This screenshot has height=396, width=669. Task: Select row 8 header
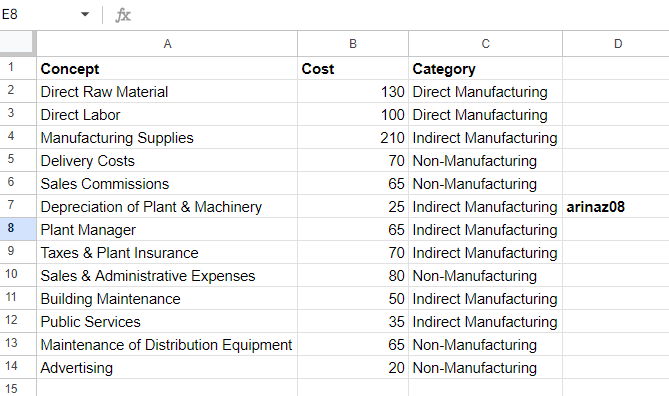[x=11, y=228]
